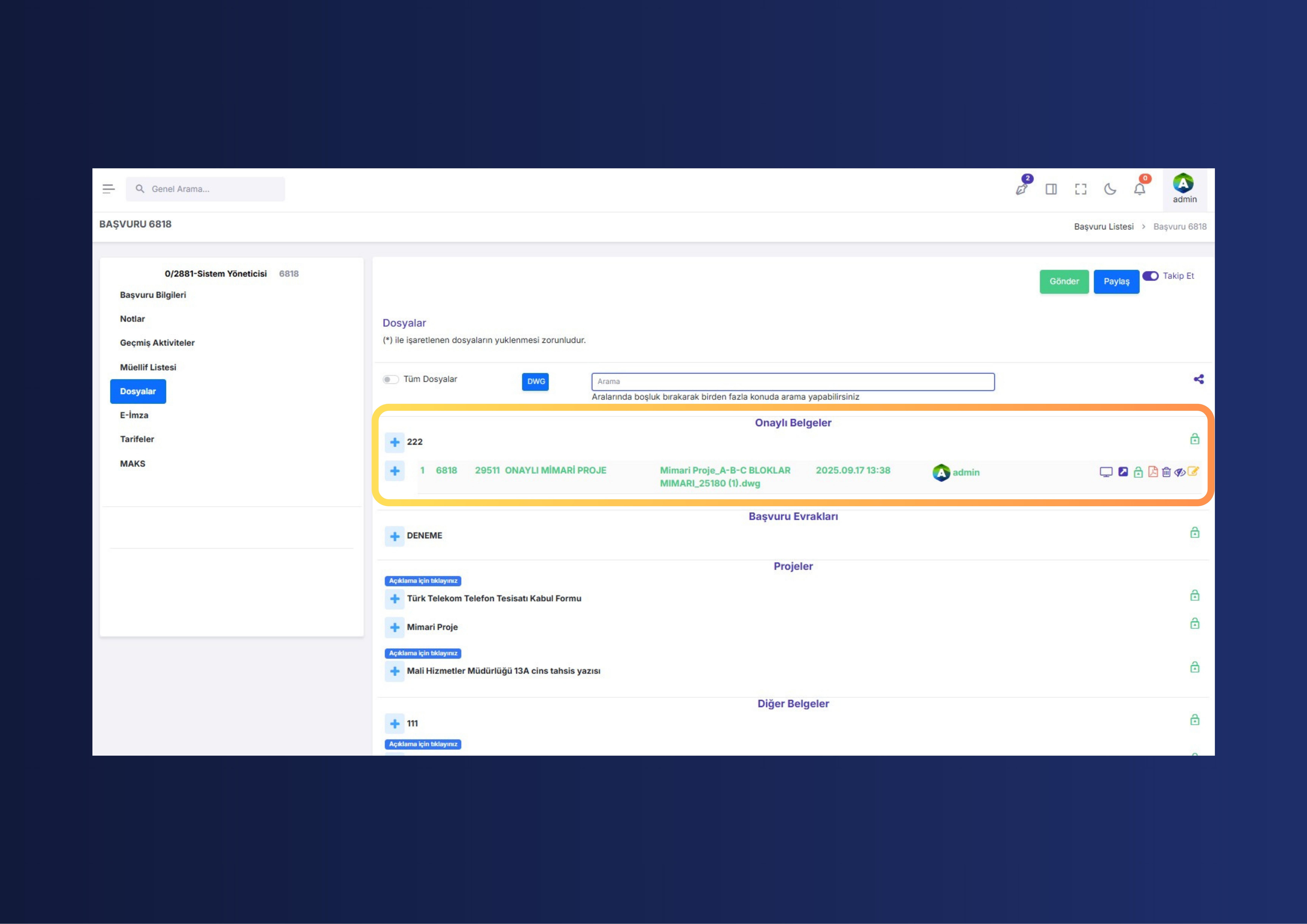Expand the 222 row with plus

point(395,442)
